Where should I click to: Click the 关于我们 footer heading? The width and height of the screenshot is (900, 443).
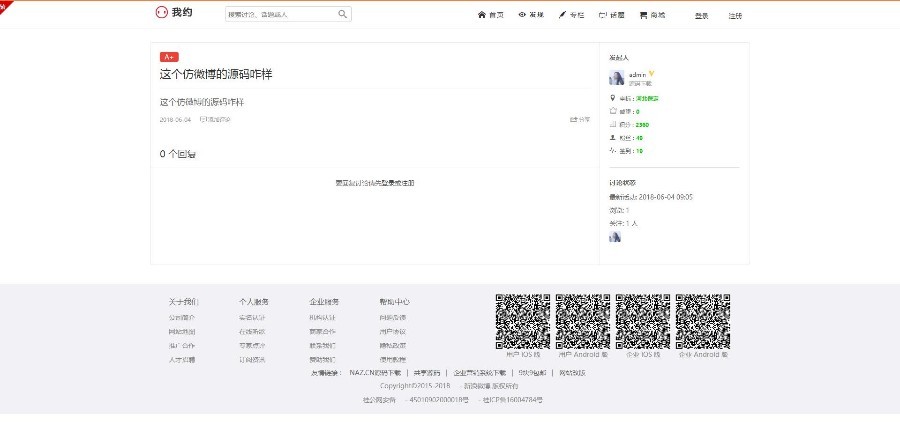(183, 301)
